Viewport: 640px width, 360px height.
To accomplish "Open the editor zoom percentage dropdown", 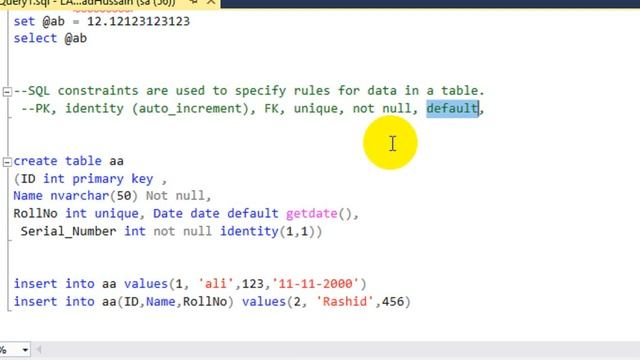I will [x=25, y=350].
